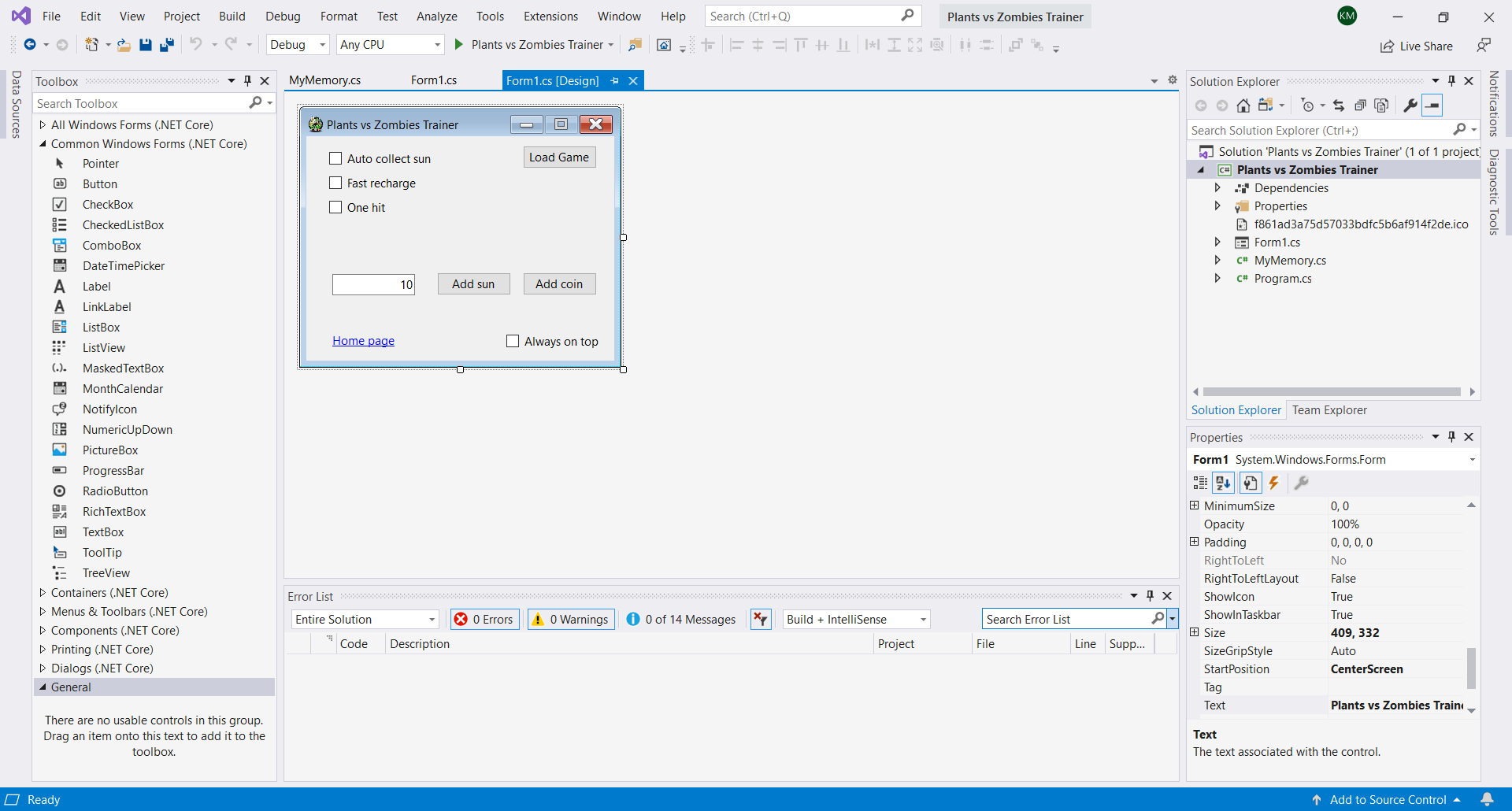The width and height of the screenshot is (1512, 811).
Task: Expand All Windows Forms toolbox group
Action: pos(43,124)
